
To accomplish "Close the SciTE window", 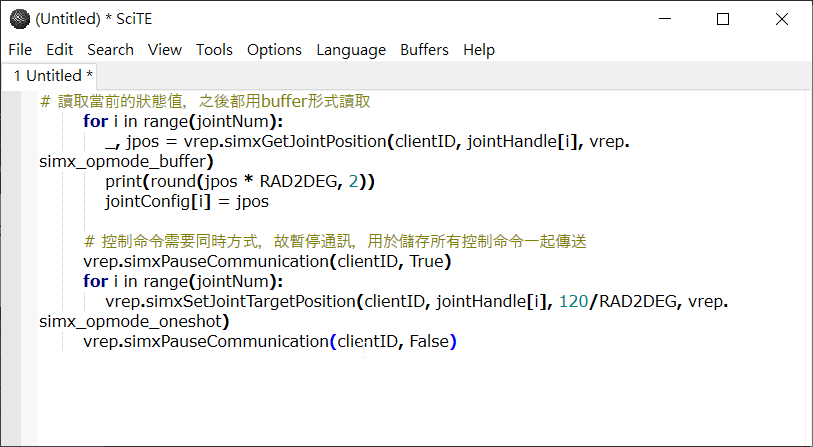I will (x=782, y=19).
